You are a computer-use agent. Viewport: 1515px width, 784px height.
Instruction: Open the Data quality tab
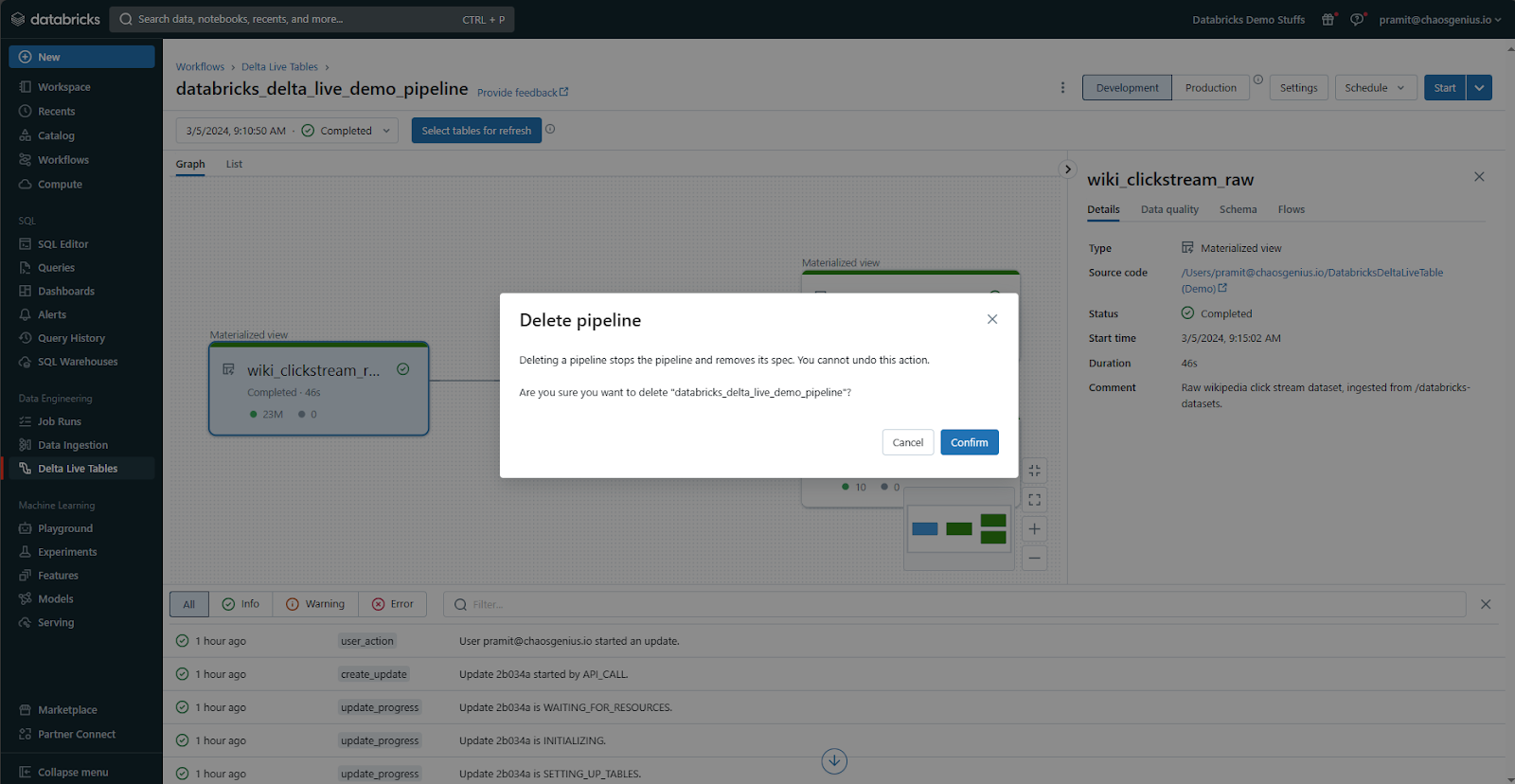pos(1169,210)
